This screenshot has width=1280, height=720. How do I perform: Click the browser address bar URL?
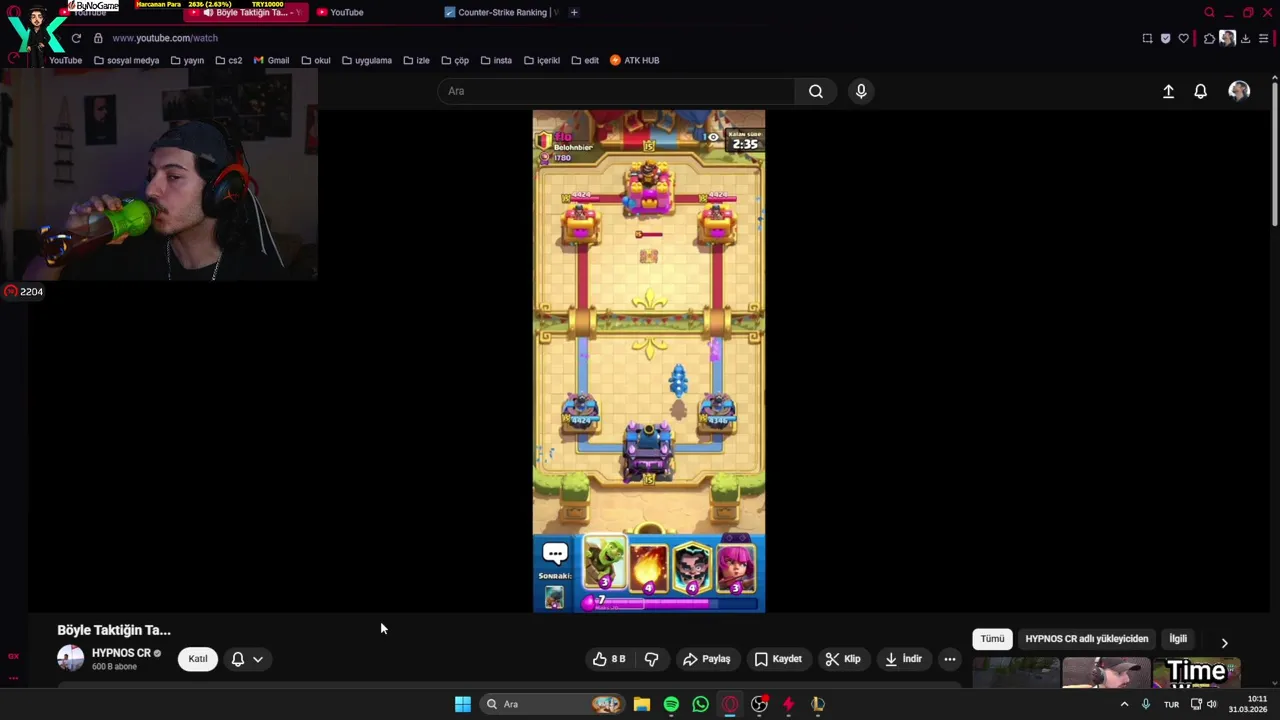coord(165,38)
